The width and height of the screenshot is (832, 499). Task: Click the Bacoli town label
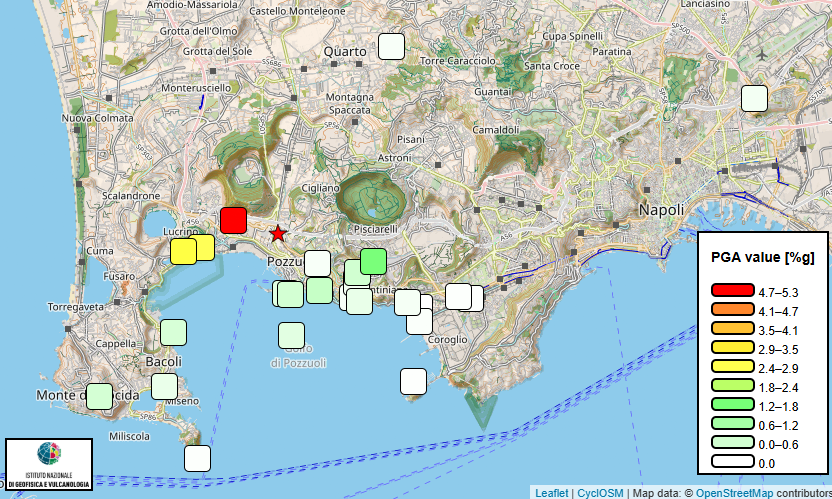click(x=163, y=362)
